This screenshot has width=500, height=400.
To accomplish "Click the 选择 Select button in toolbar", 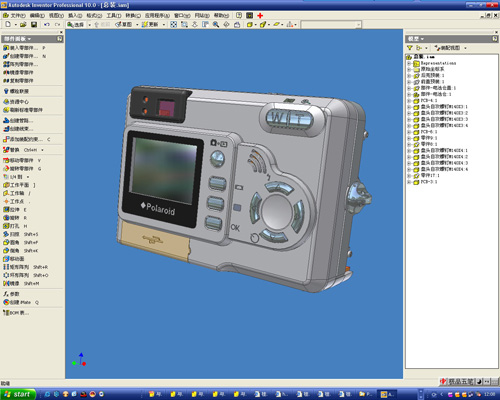I will coord(76,25).
